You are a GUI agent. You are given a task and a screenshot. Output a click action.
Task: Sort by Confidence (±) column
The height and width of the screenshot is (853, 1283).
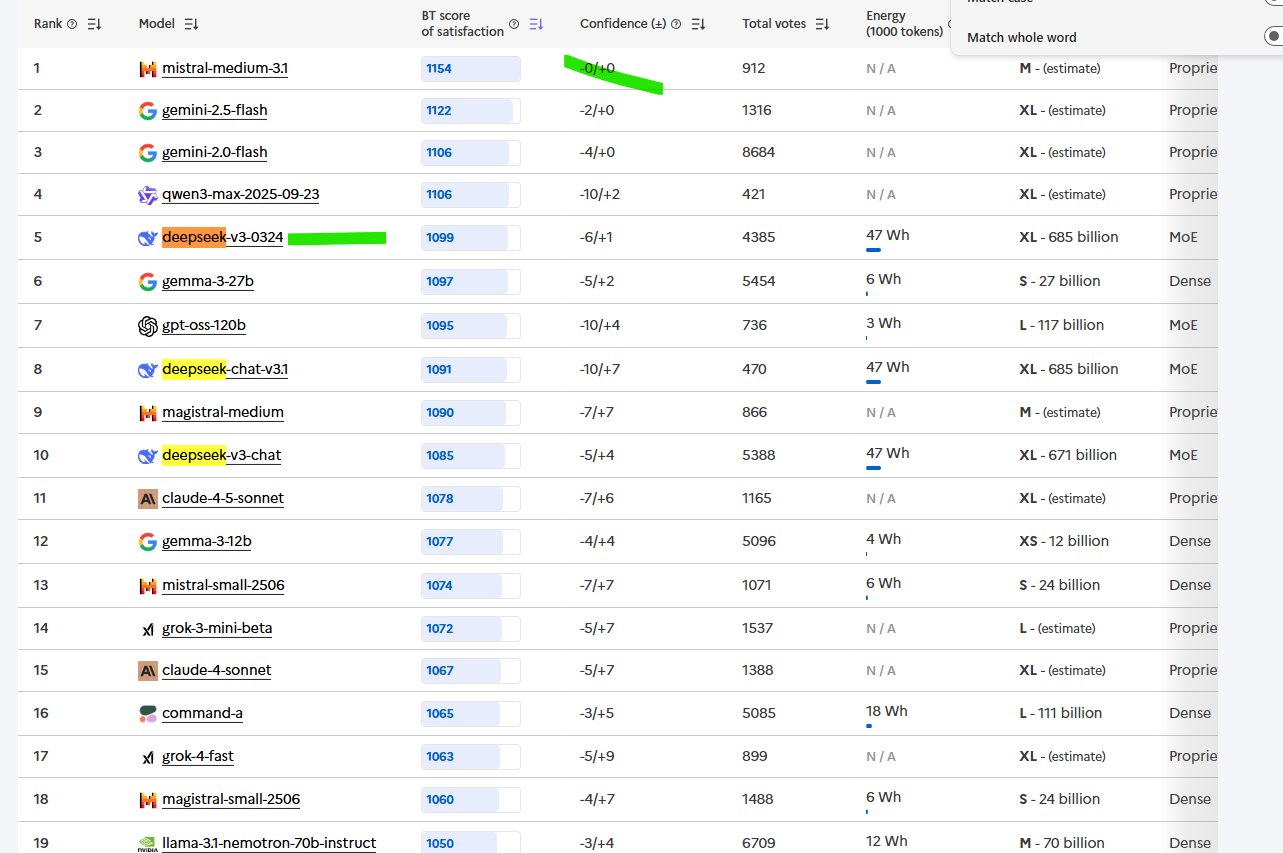click(x=698, y=24)
